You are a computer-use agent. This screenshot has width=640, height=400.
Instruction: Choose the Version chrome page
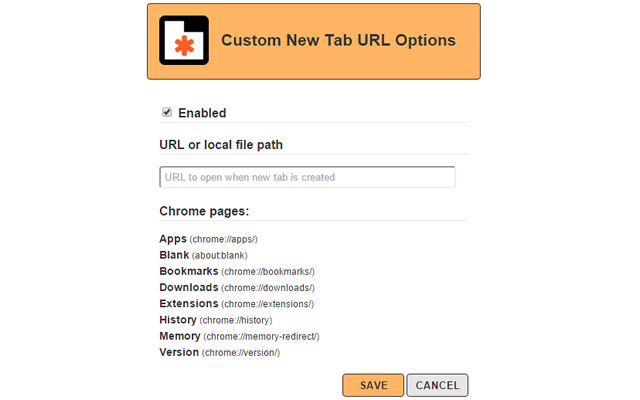tap(220, 353)
